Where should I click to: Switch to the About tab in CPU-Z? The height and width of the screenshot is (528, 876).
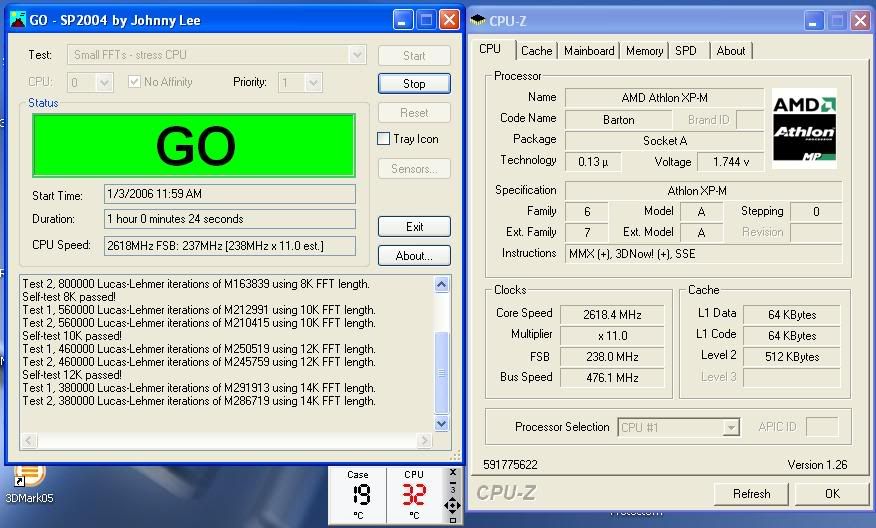[731, 51]
